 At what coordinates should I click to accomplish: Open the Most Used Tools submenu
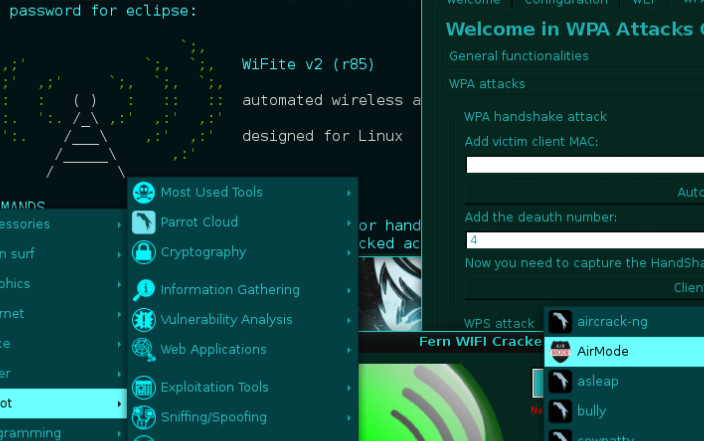tap(243, 192)
